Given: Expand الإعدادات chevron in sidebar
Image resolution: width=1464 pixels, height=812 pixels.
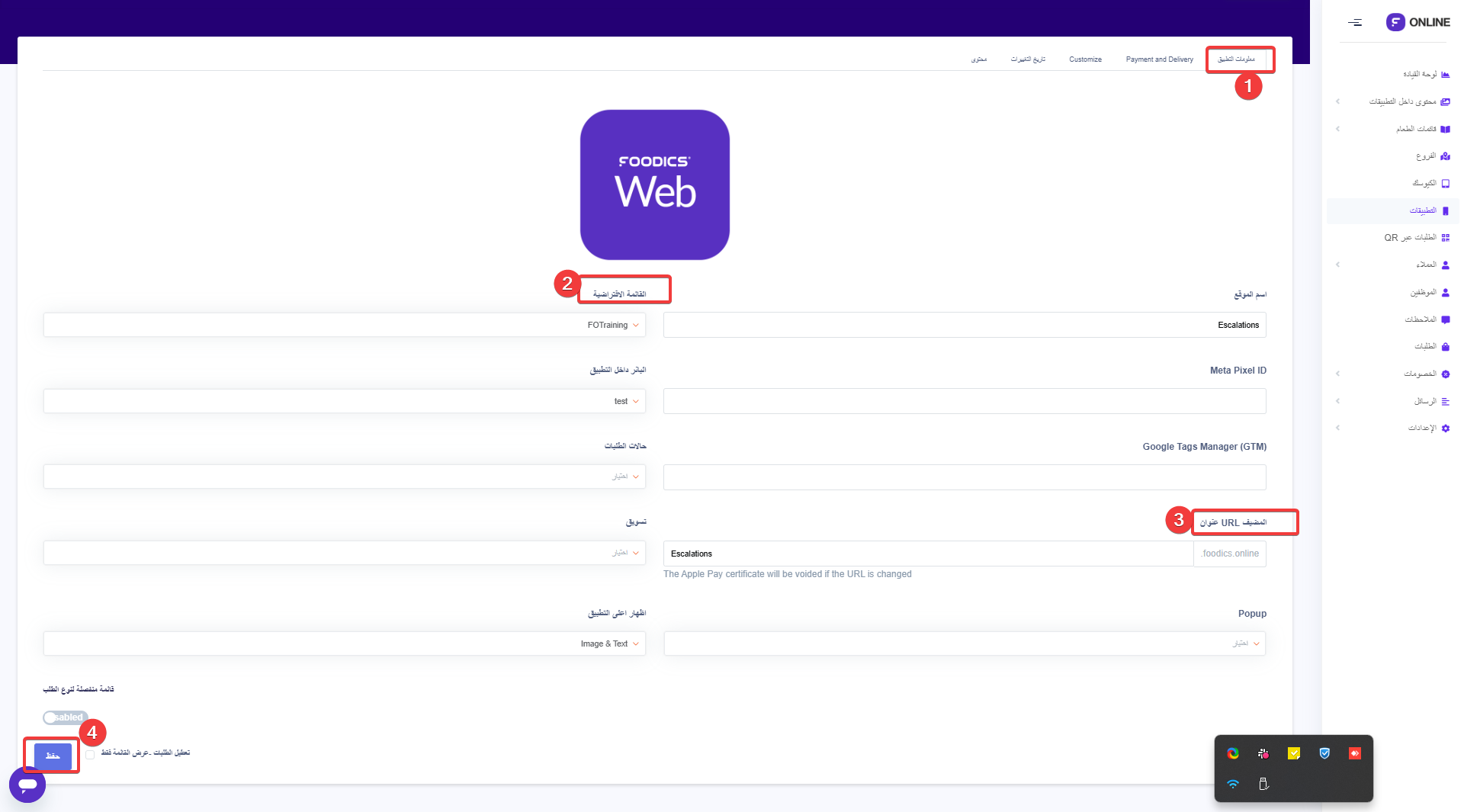Looking at the screenshot, I should (1337, 428).
